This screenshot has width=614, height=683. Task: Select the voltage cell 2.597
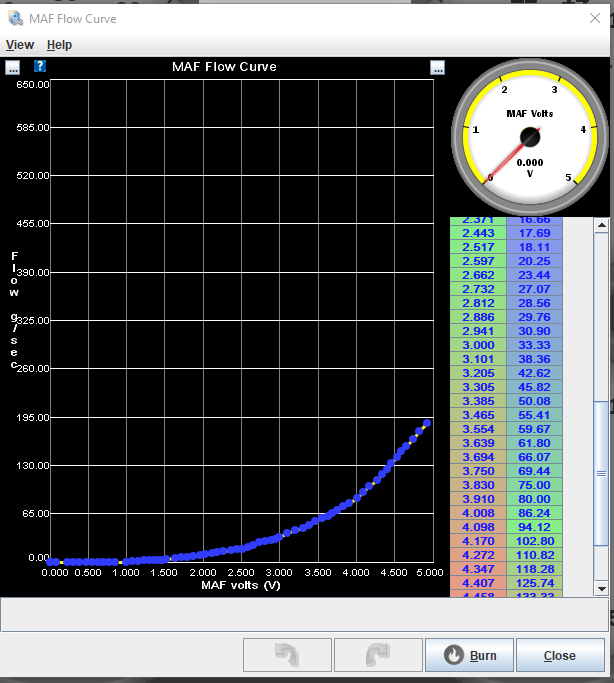click(x=478, y=261)
